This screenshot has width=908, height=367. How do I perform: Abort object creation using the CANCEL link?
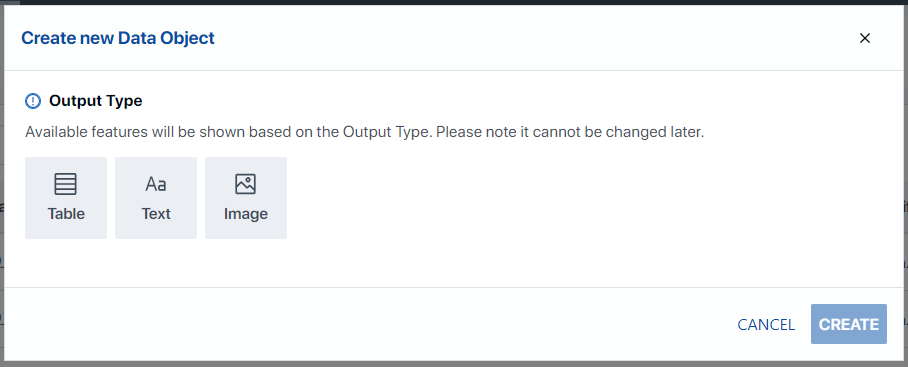(x=766, y=325)
